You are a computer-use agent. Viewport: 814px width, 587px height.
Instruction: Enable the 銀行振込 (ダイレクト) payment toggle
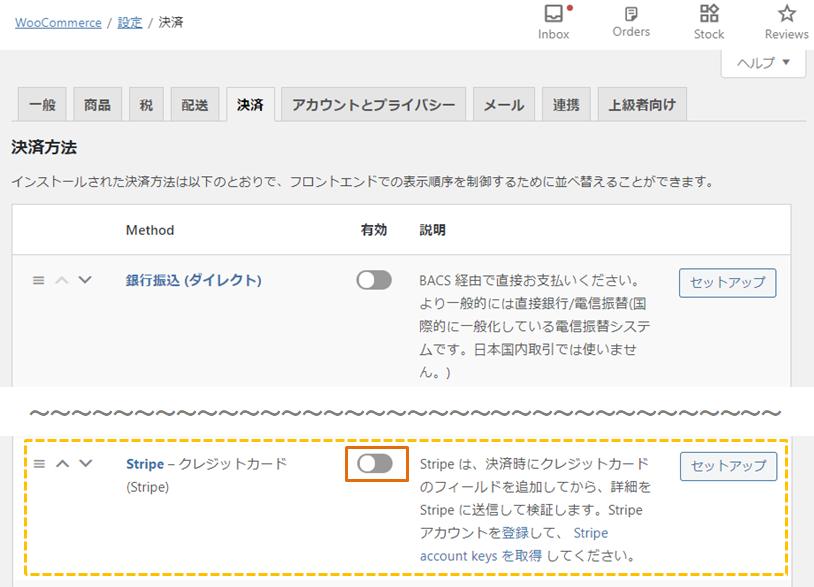374,280
